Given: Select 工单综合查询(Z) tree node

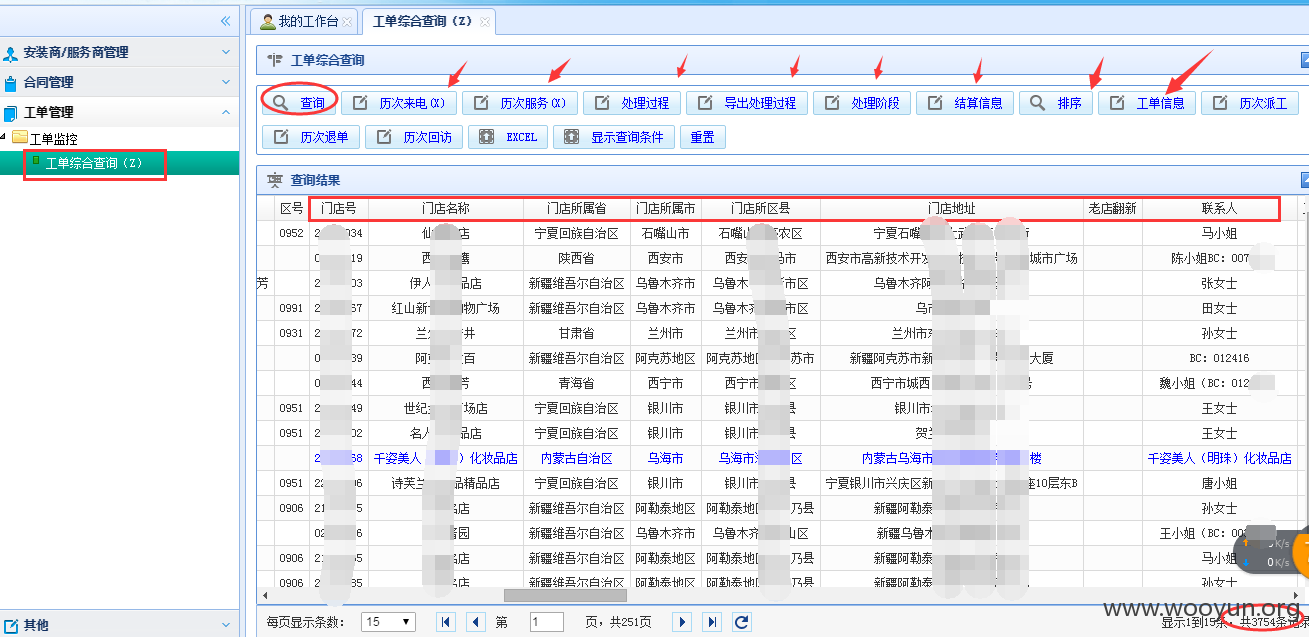Looking at the screenshot, I should [94, 163].
